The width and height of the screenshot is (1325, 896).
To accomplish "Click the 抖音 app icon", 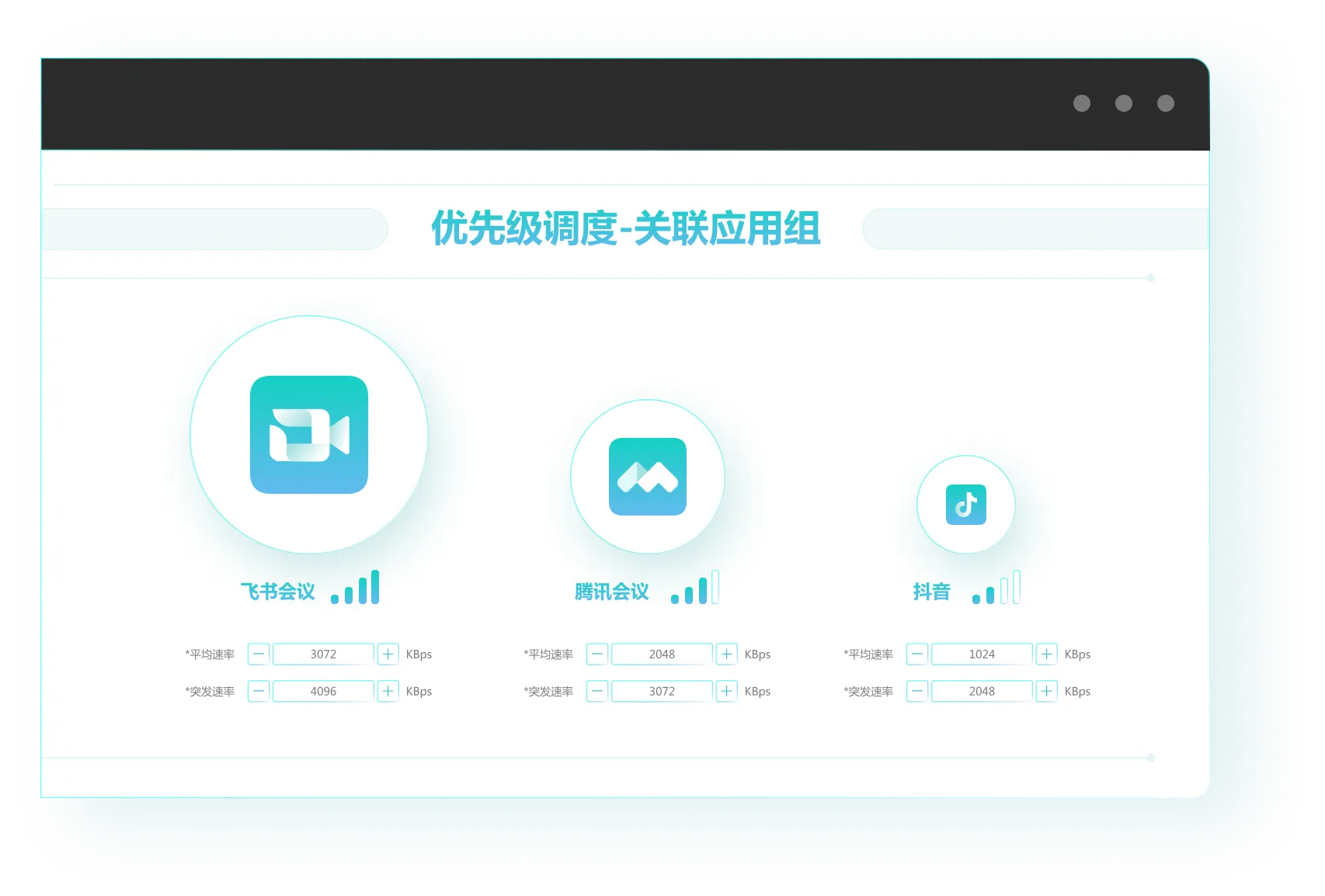I will [x=966, y=505].
